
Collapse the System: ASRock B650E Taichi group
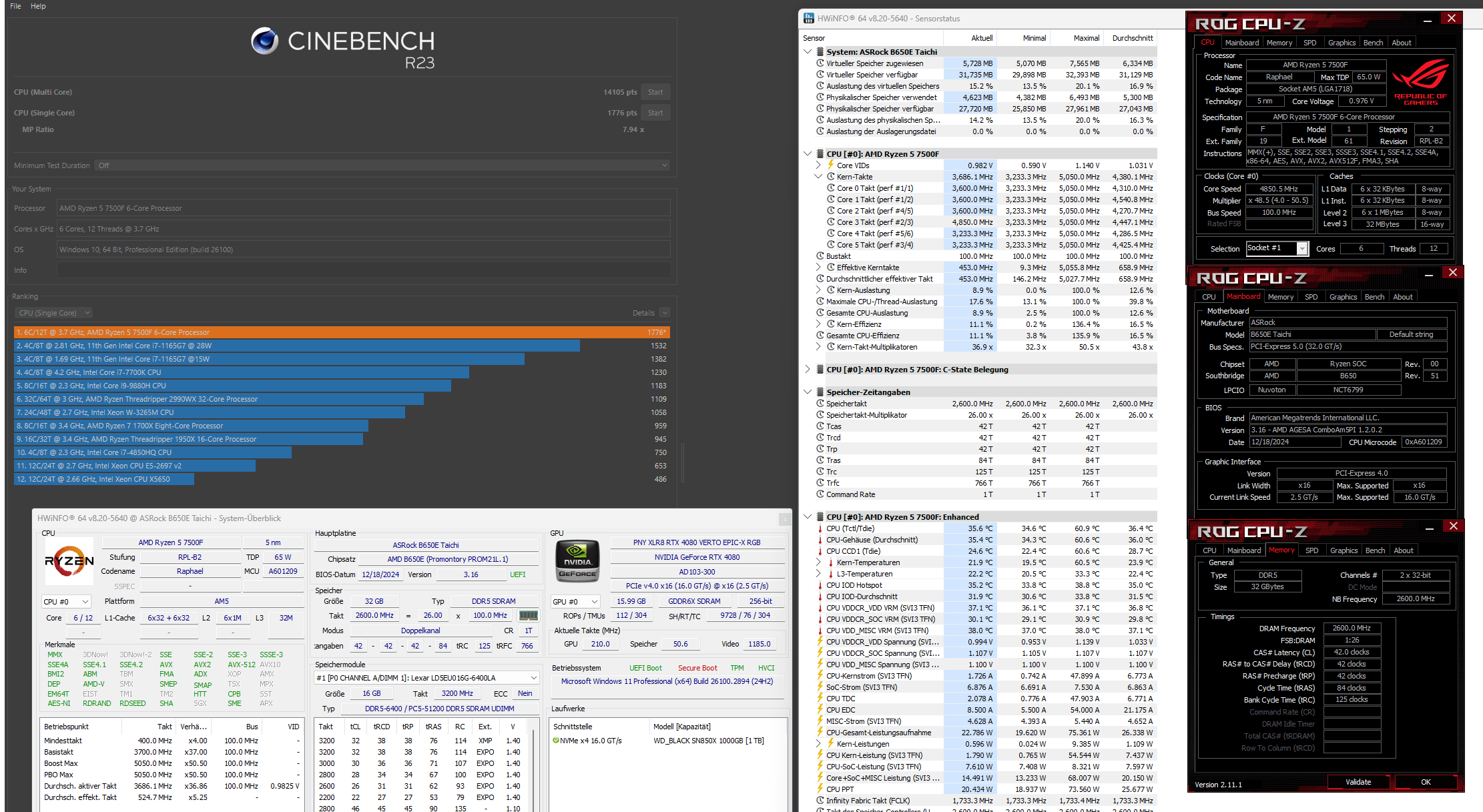[x=808, y=51]
